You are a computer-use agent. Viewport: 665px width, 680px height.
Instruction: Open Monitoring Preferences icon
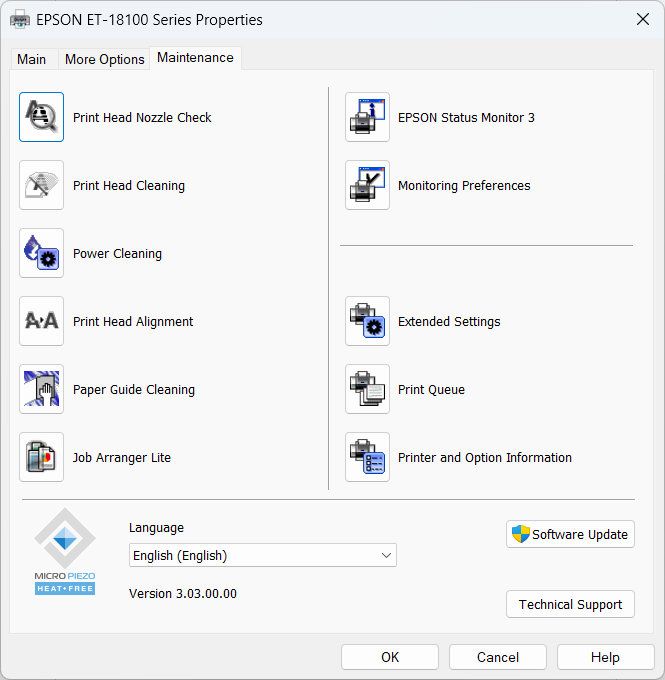coord(367,185)
